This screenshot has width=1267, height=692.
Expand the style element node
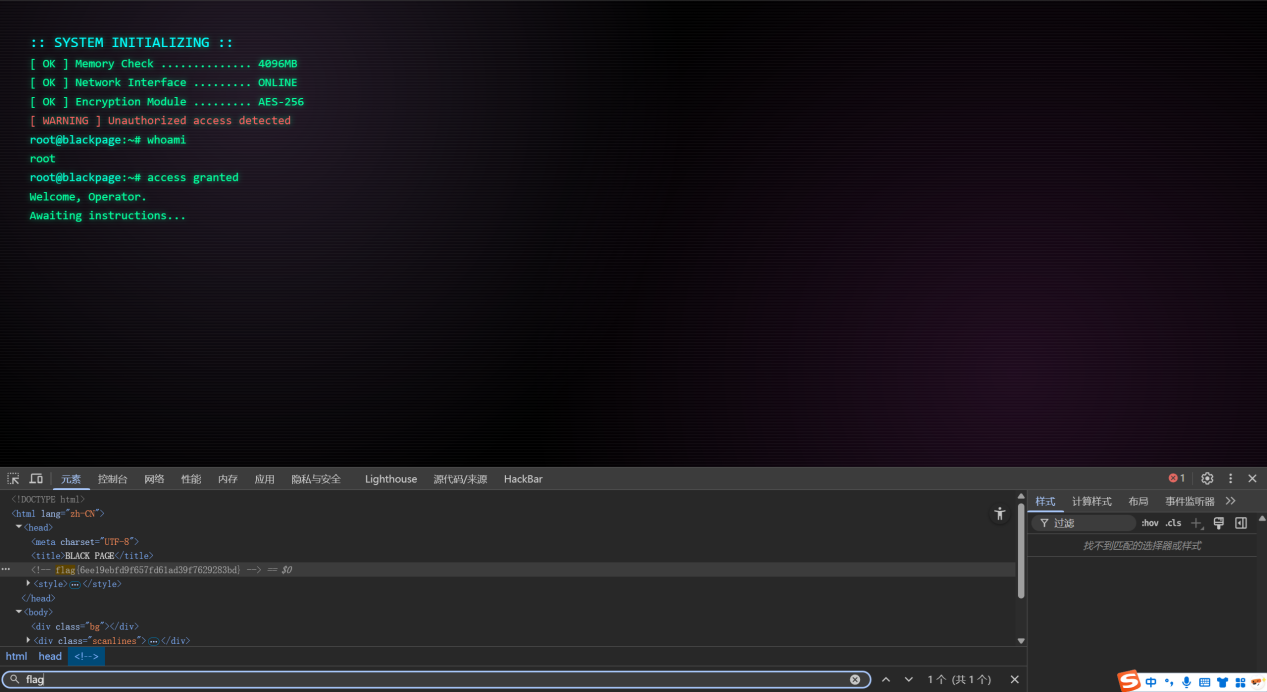pyautogui.click(x=28, y=583)
